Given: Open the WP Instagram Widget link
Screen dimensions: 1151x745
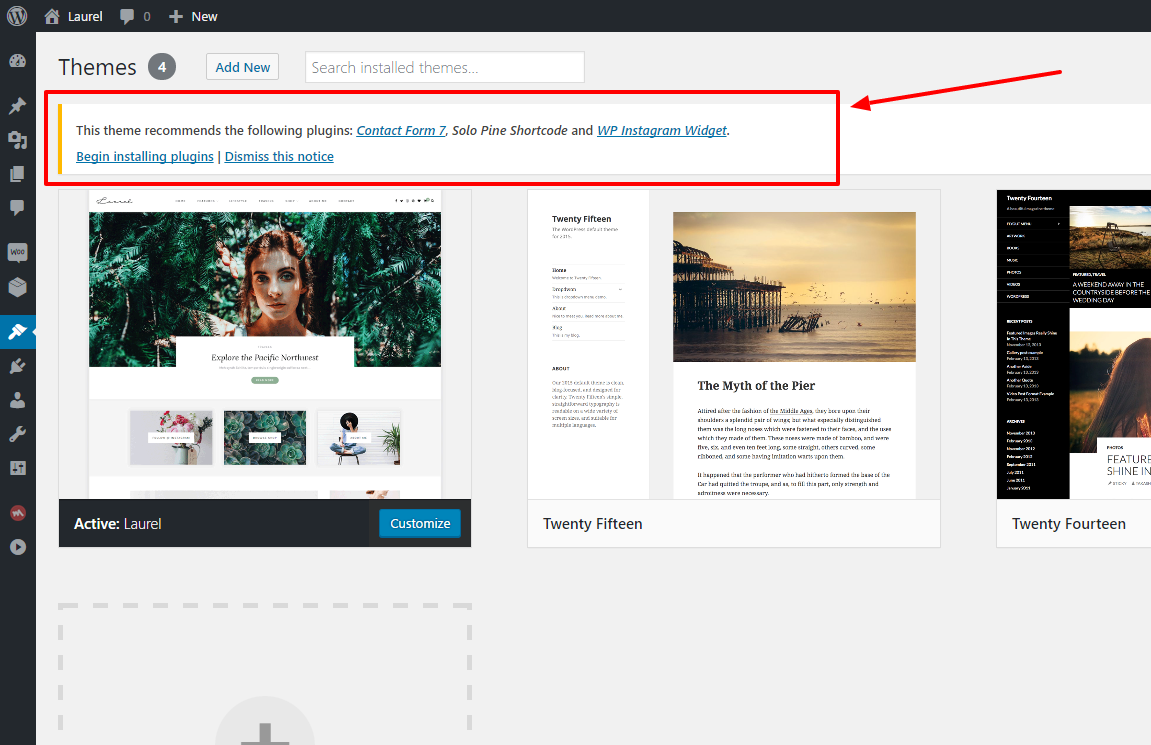Looking at the screenshot, I should 661,130.
